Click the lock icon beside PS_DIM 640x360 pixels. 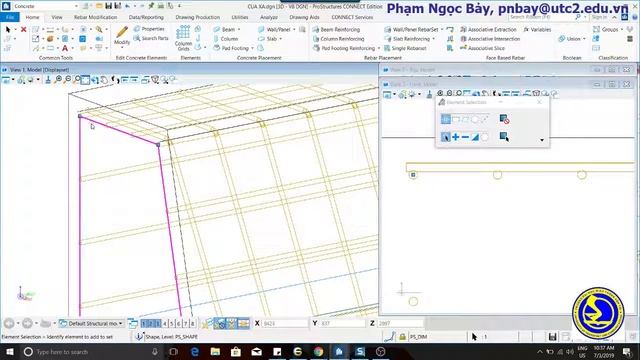402,337
